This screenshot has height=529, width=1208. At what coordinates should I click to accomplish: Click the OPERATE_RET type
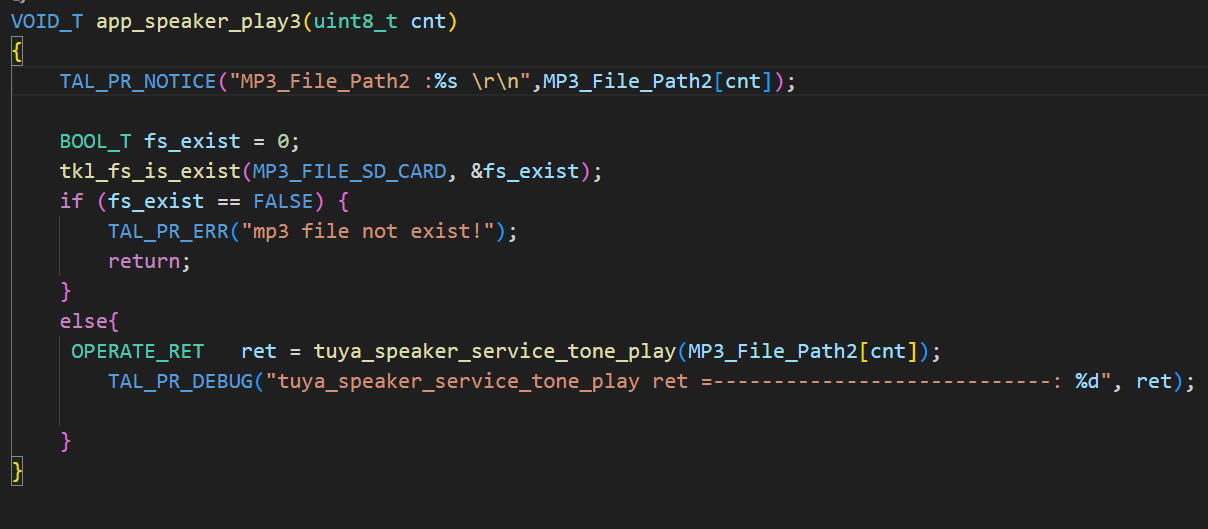point(137,351)
